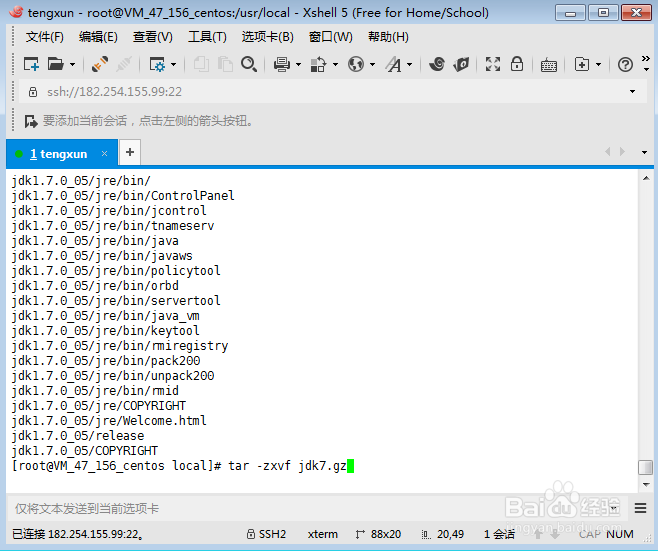The height and width of the screenshot is (551, 658).
Task: Expand the layout plus dropdown arrow
Action: 598,65
